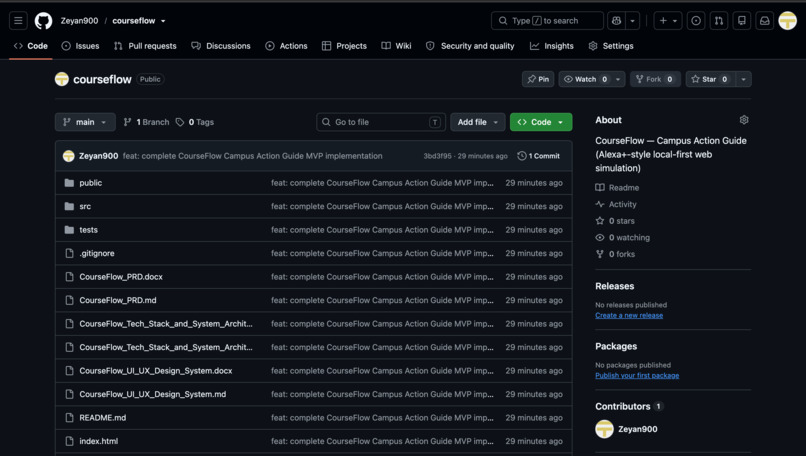806x456 pixels.
Task: Switch to Security and quality tab
Action: pyautogui.click(x=470, y=46)
